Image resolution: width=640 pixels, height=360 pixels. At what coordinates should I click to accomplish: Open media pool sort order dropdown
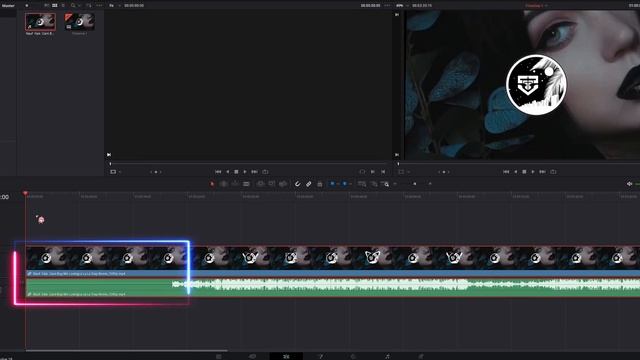(x=88, y=6)
